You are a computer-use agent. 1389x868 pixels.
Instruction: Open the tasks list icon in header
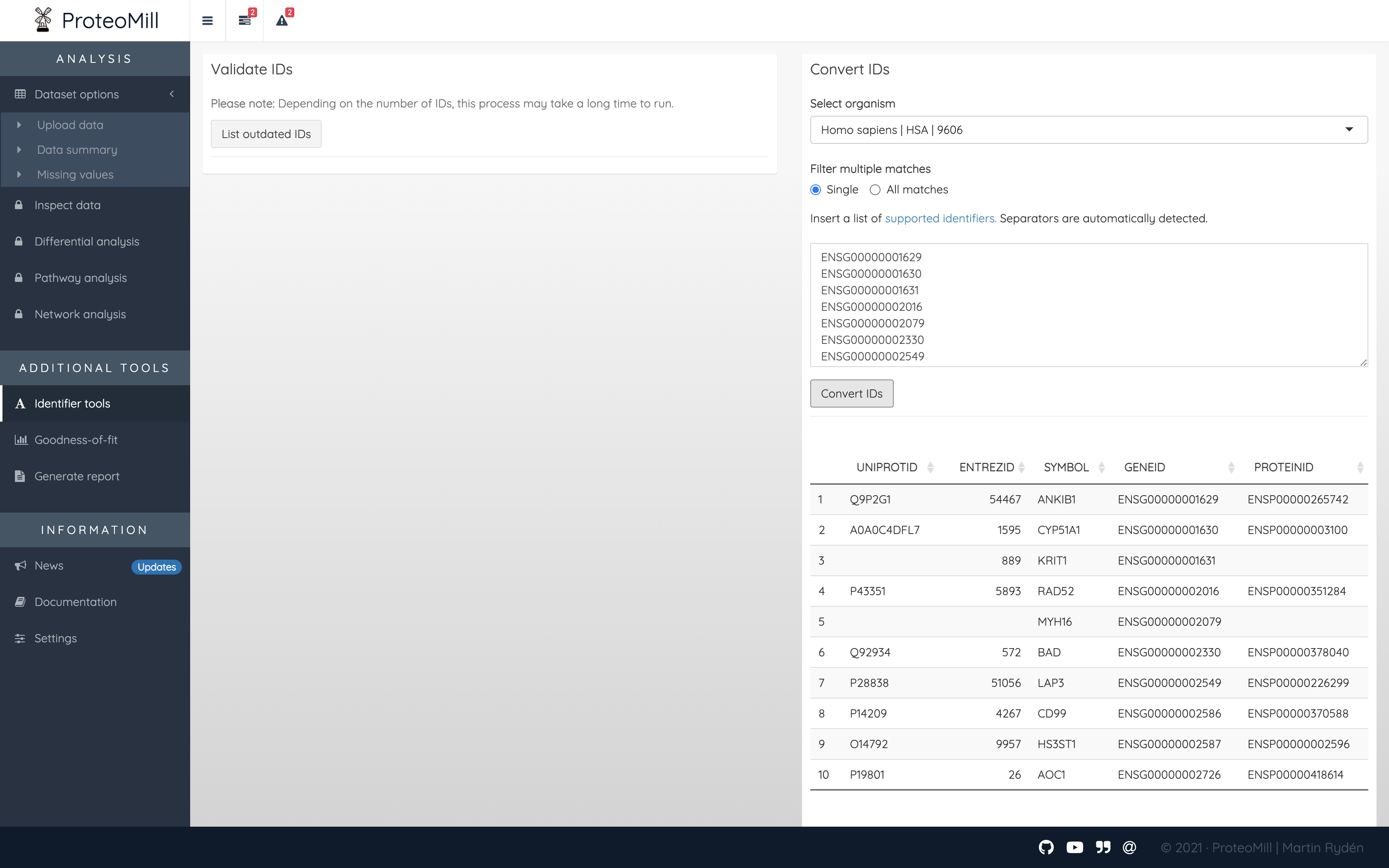coord(244,21)
